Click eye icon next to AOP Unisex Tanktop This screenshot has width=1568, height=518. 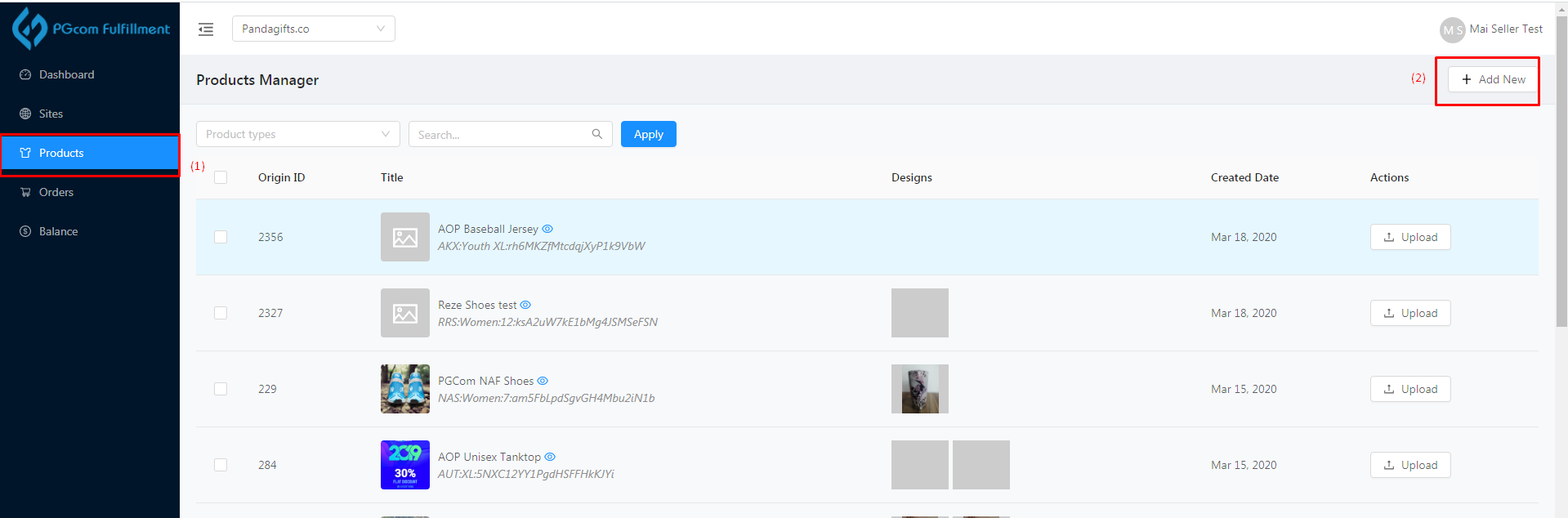pyautogui.click(x=550, y=457)
